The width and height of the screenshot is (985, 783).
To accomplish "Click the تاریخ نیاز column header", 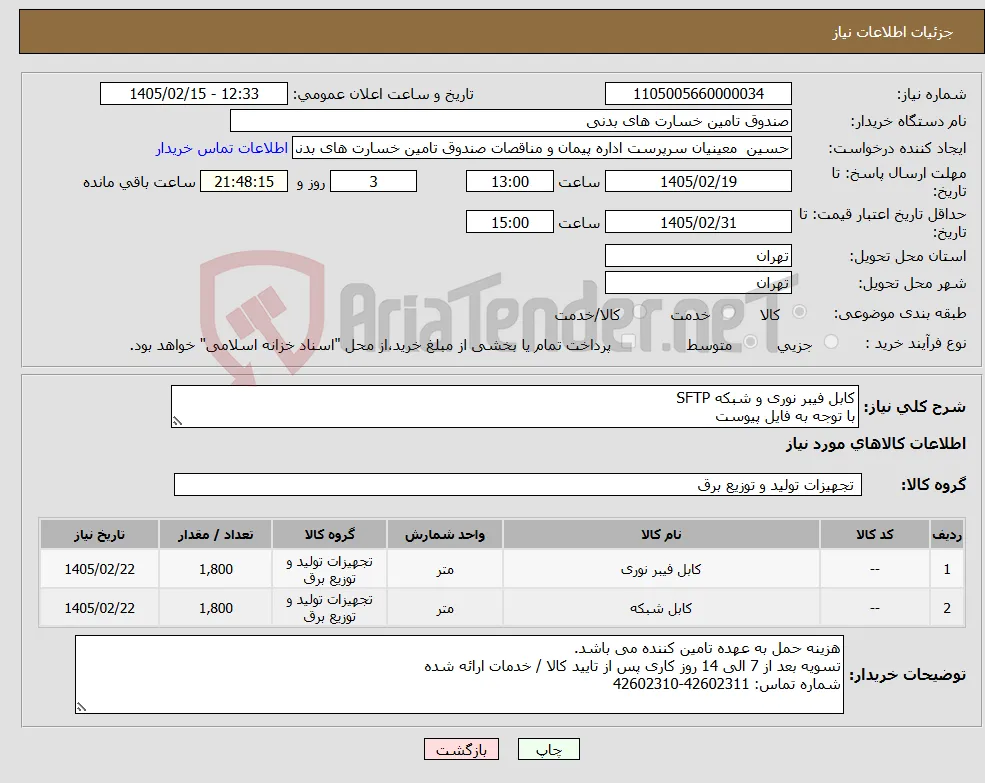I will point(99,534).
